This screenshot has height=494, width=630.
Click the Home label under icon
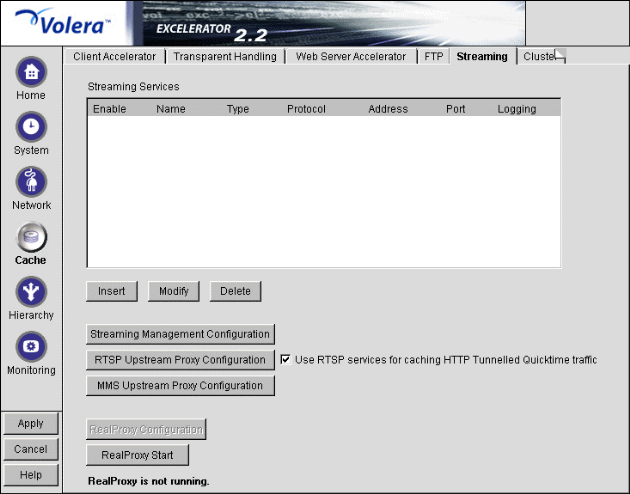(x=31, y=95)
